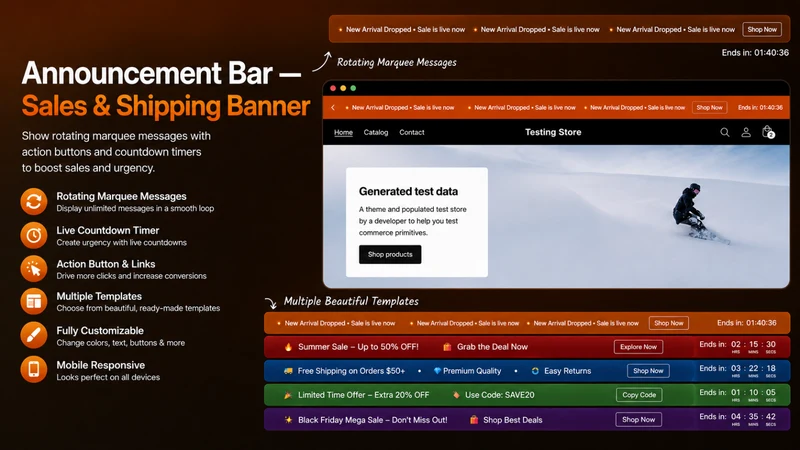Click truck icon on Free Shipping banner

click(x=288, y=371)
